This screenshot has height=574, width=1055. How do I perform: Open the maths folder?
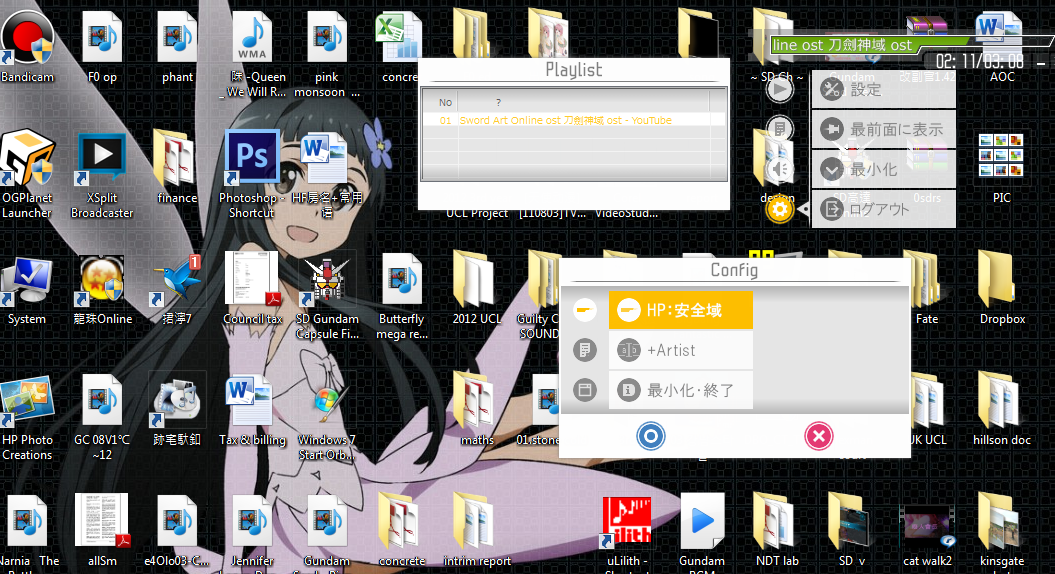[476, 410]
